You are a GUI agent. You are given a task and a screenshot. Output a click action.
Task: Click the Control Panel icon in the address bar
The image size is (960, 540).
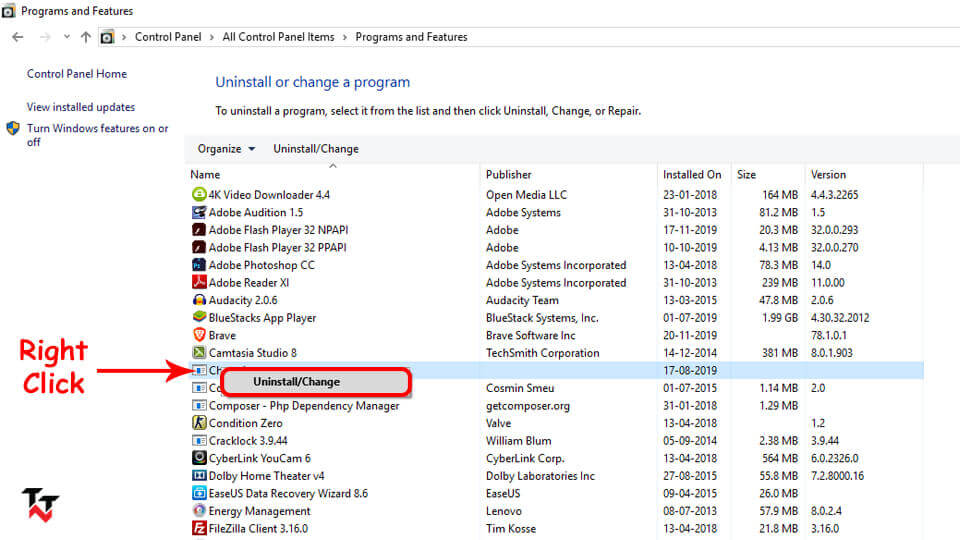[x=107, y=37]
